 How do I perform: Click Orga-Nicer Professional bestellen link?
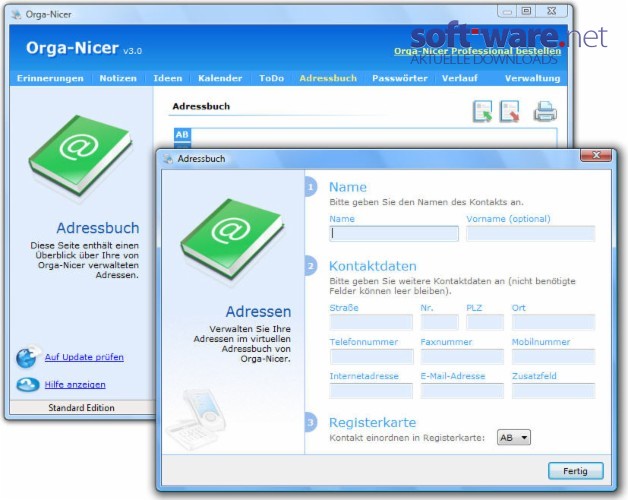tap(477, 51)
